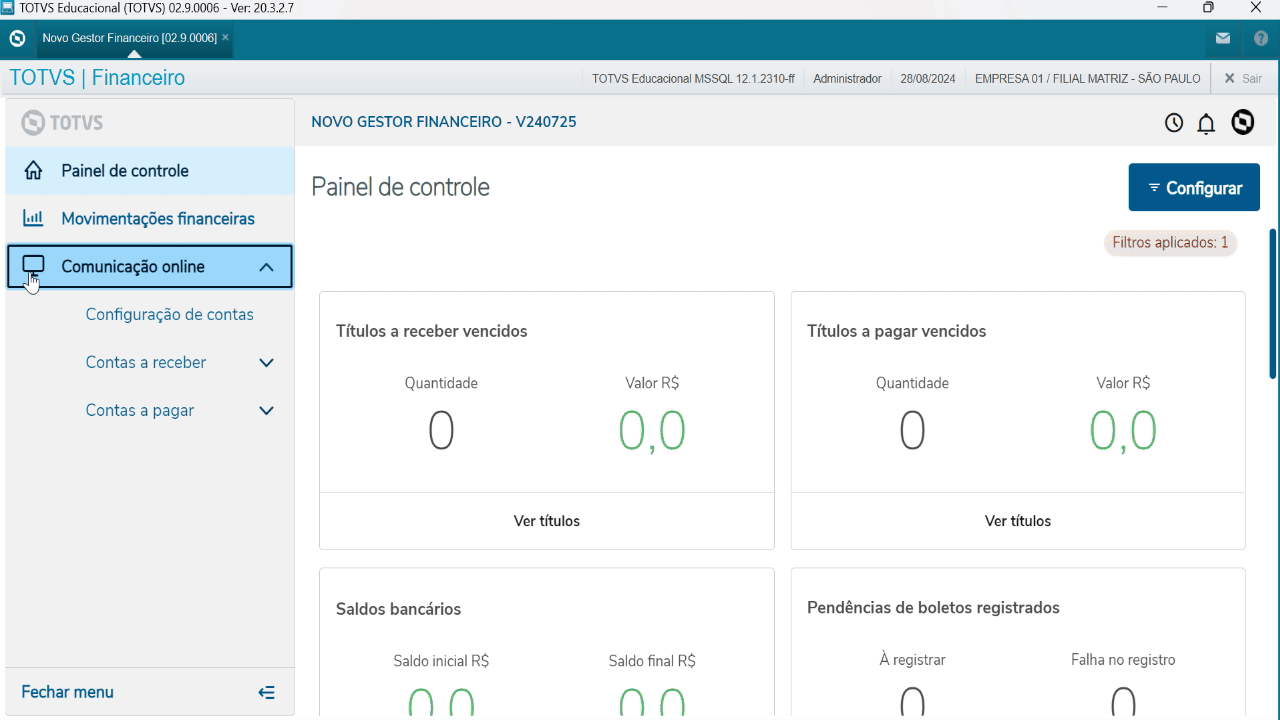Click the TOTVS logo icon in tab bar
The width and height of the screenshot is (1280, 720).
click(x=17, y=39)
